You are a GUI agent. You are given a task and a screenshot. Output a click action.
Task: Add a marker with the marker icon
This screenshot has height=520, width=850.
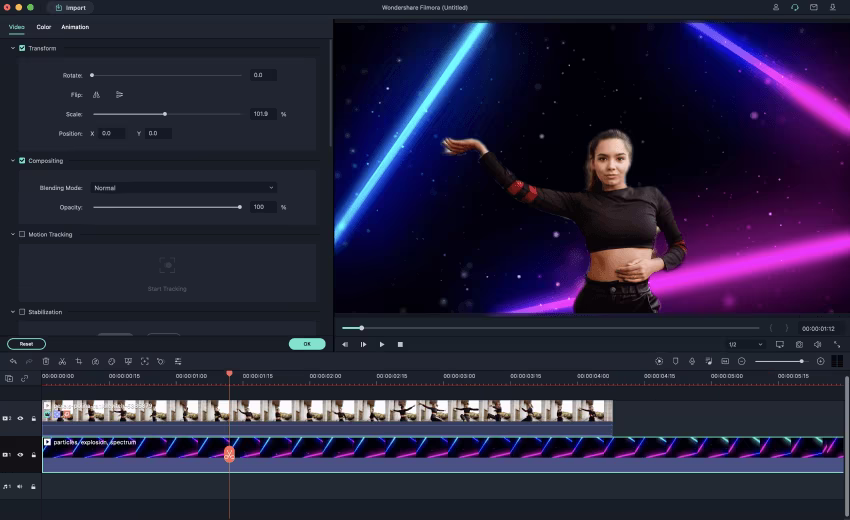pos(675,361)
